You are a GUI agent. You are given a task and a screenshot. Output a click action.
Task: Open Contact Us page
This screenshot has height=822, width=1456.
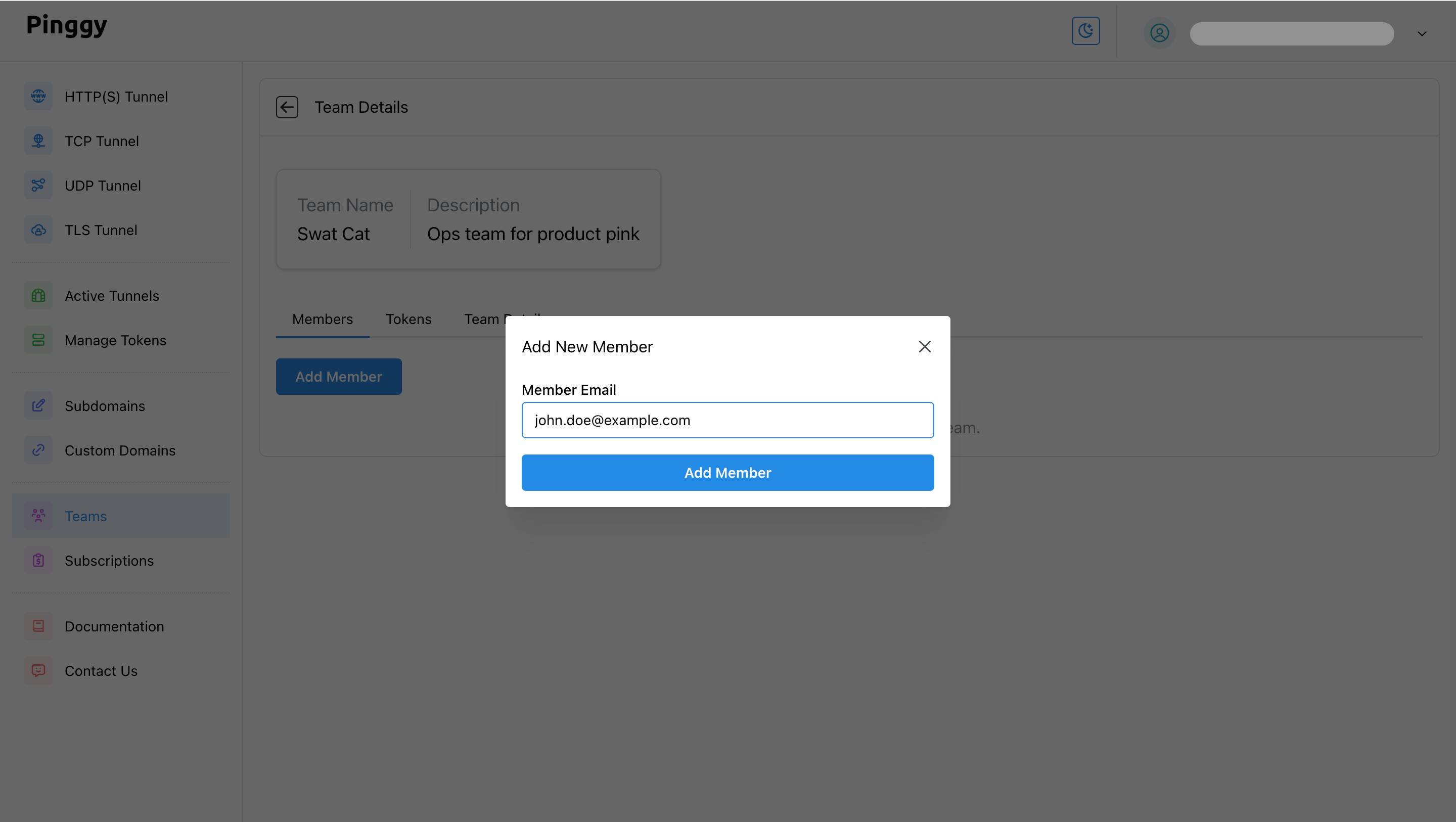121,671
